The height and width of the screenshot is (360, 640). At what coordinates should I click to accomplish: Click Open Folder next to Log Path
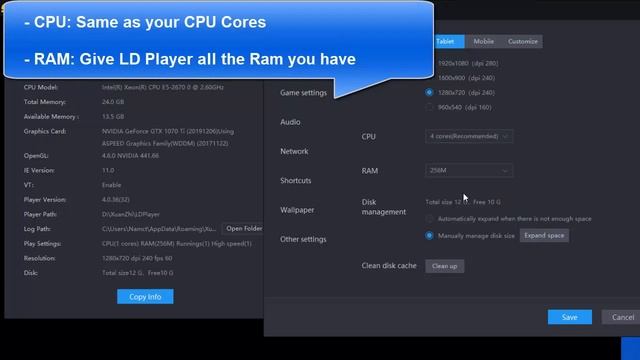click(x=243, y=229)
